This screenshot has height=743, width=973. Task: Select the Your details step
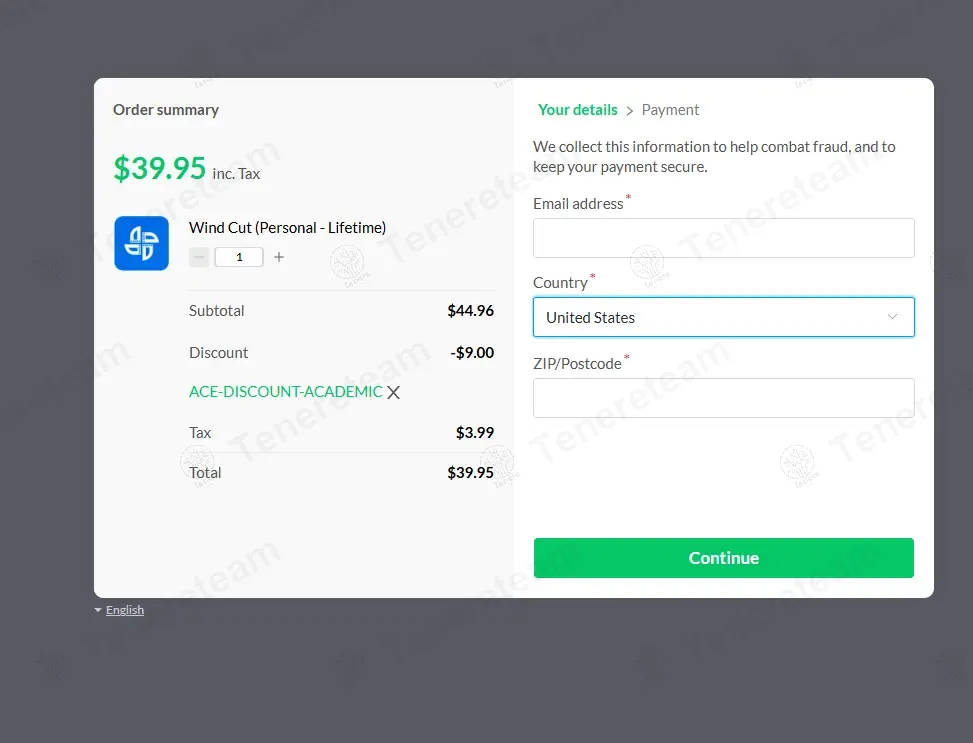[577, 110]
